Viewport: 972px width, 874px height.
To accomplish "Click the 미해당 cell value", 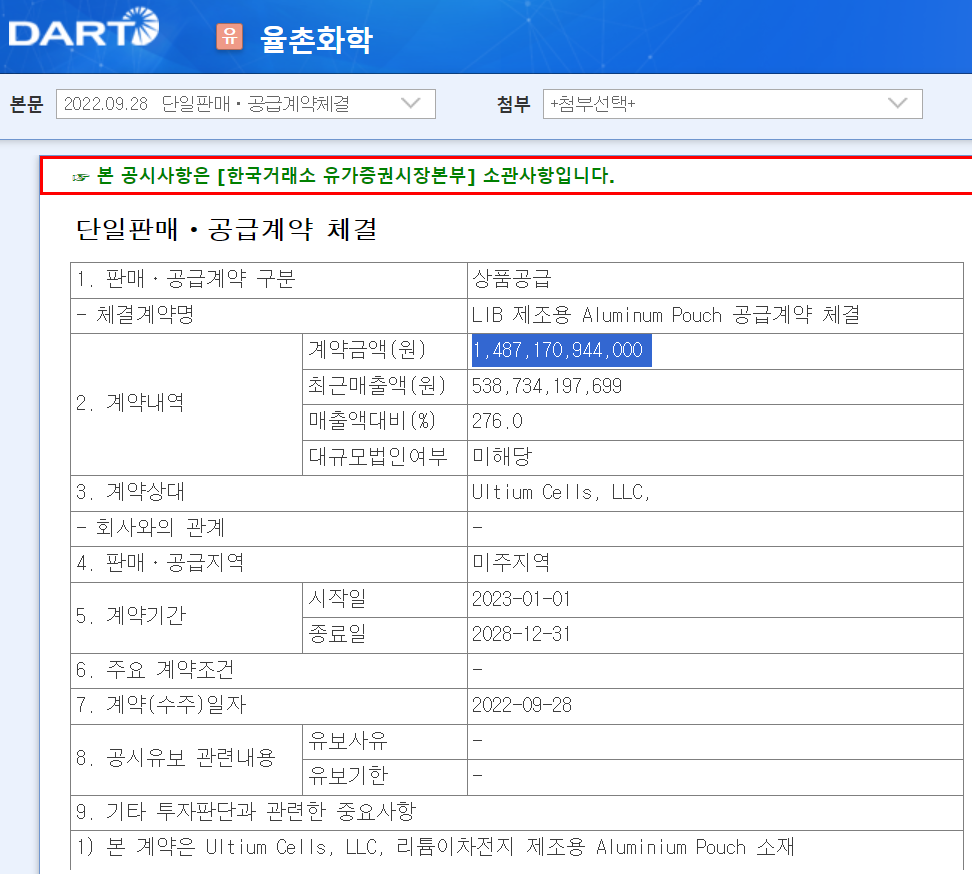I will (502, 457).
